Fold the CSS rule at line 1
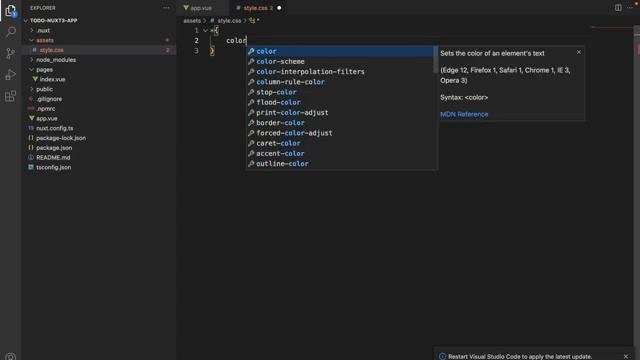Image resolution: width=640 pixels, height=360 pixels. (205, 31)
